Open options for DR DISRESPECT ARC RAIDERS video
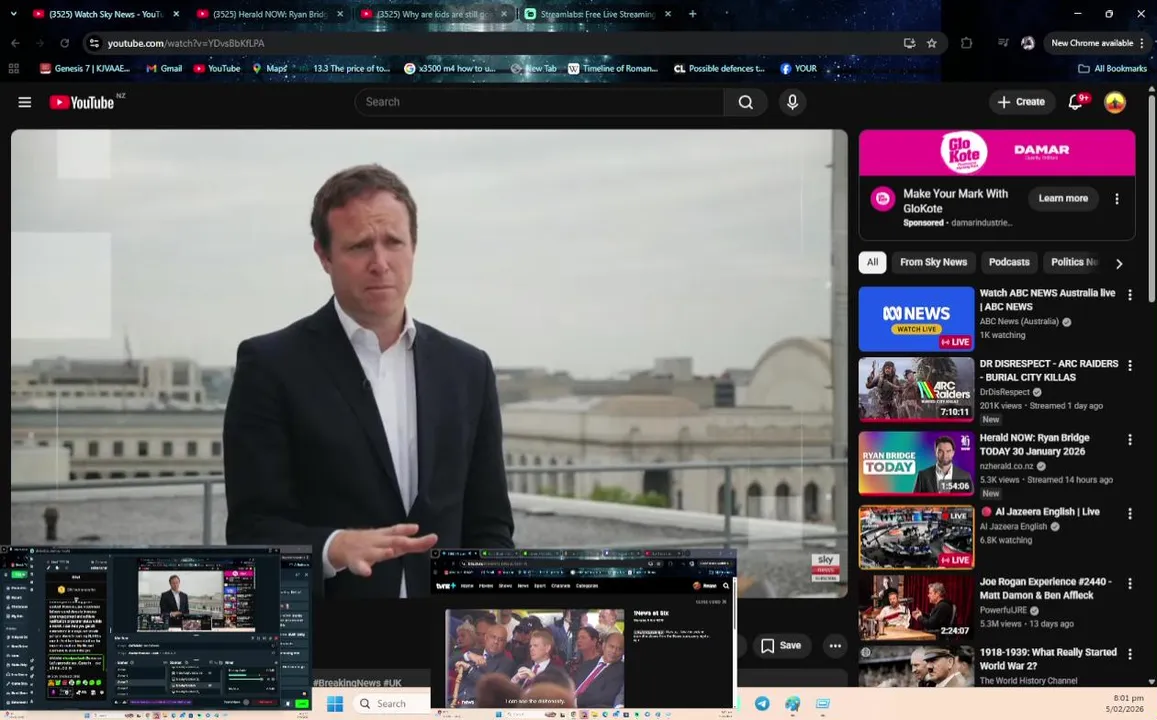Screen dimensions: 1157x720 click(1130, 366)
